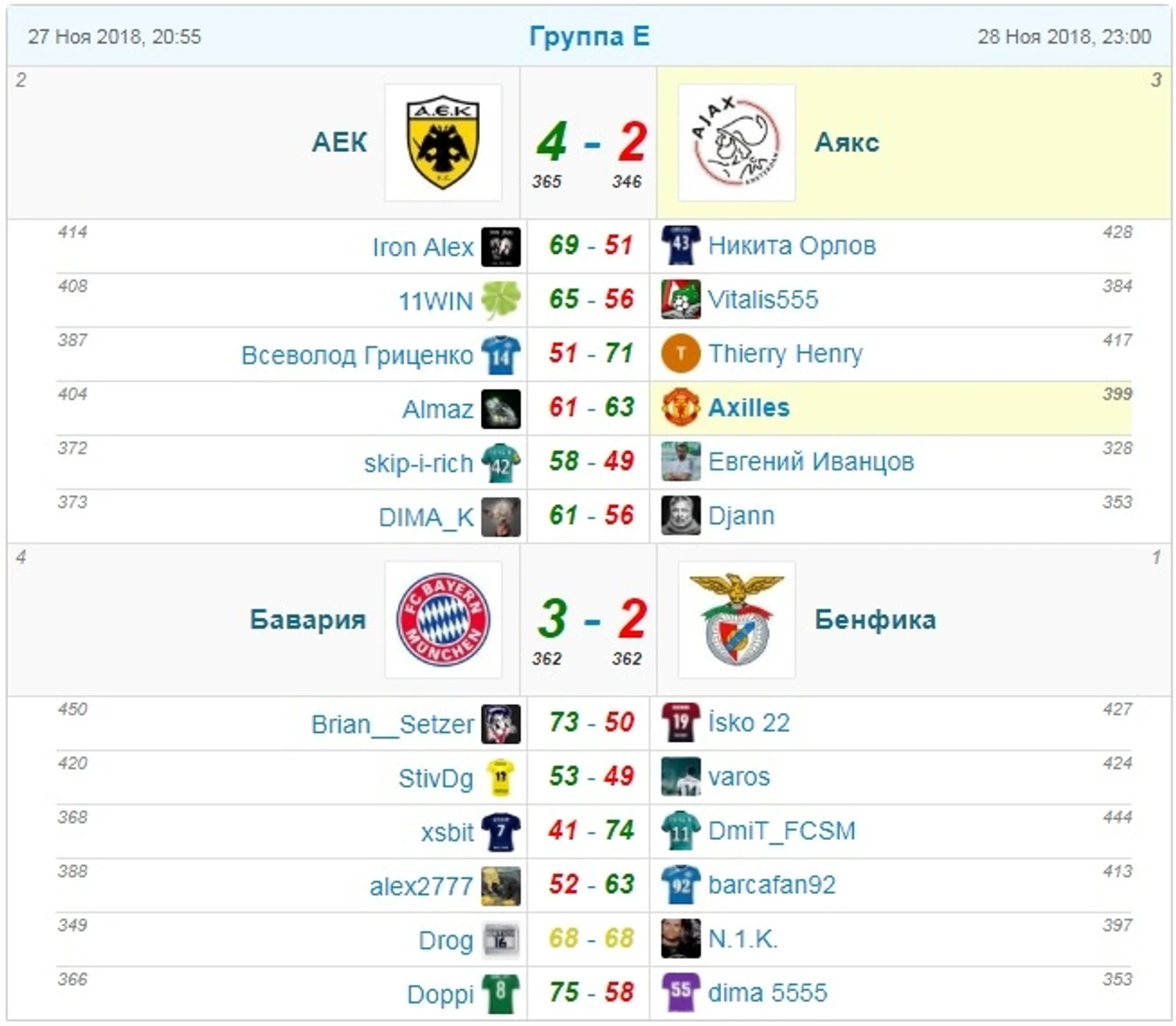This screenshot has height=1026, width=1176.
Task: Click dima 5555's purple jersey avatar
Action: point(680,992)
